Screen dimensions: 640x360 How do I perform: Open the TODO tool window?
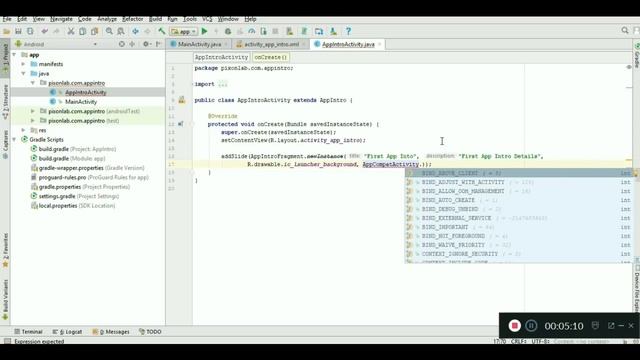150,331
